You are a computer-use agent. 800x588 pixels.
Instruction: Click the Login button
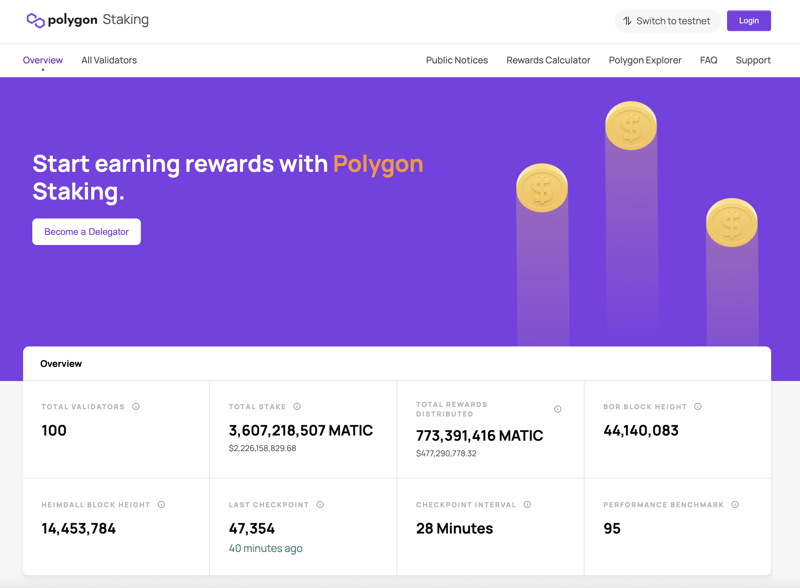click(x=748, y=20)
